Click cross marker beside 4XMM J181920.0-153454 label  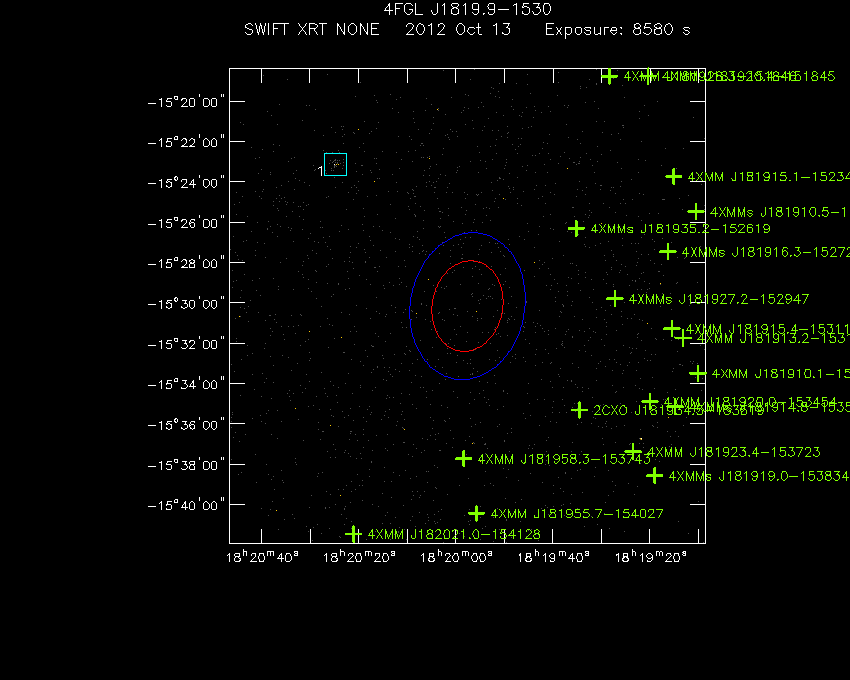coord(650,402)
